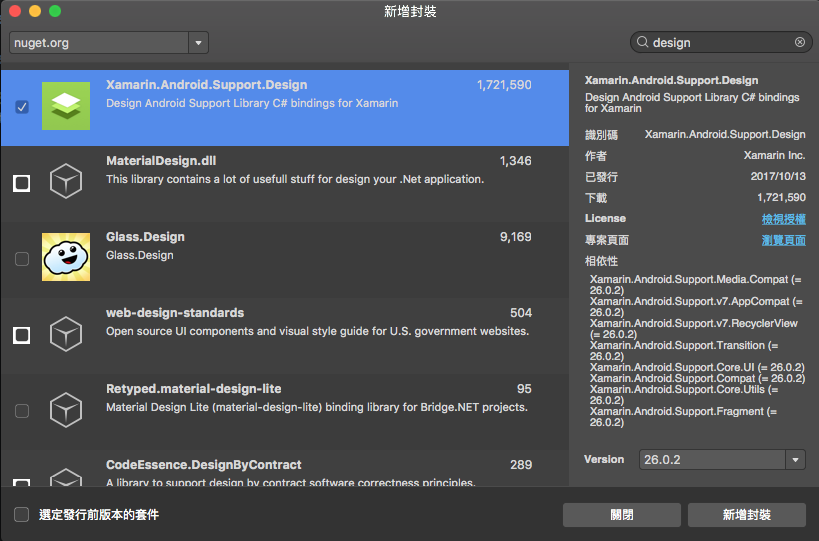The image size is (819, 541).
Task: Click the 2017/10/13 published date value
Action: click(x=778, y=176)
